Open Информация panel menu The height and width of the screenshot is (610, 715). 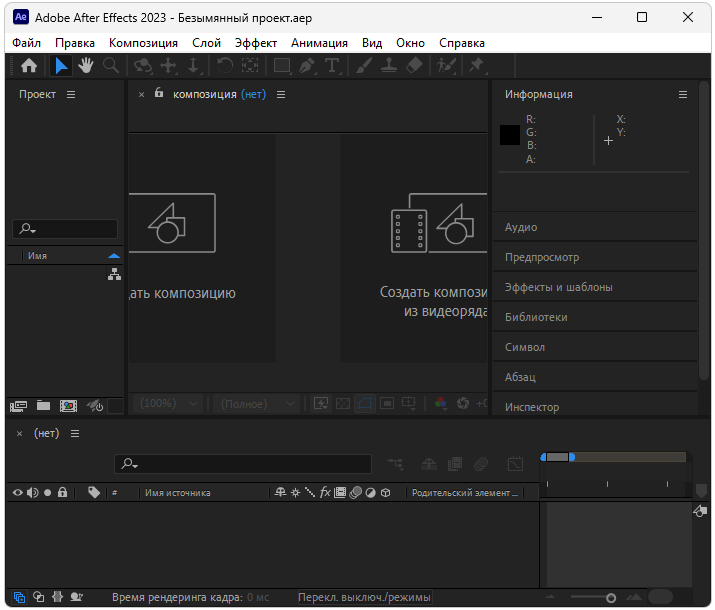683,94
